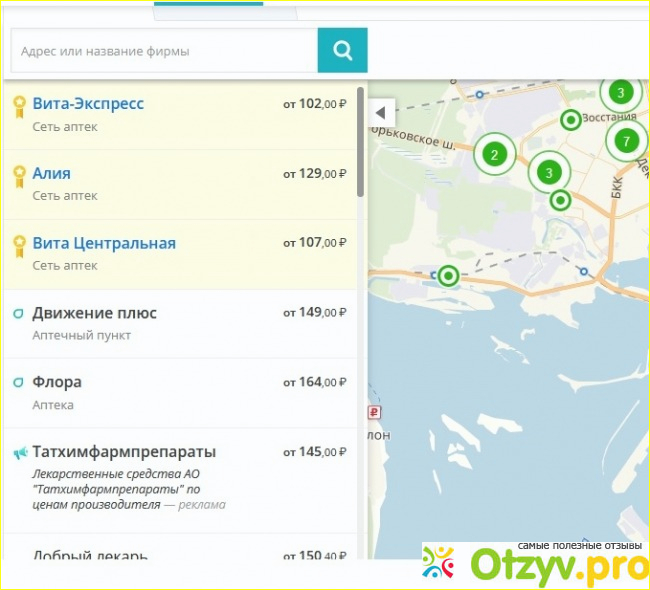Viewport: 650px width, 590px height.
Task: Open the Добрый лекарь listing
Action: click(90, 556)
